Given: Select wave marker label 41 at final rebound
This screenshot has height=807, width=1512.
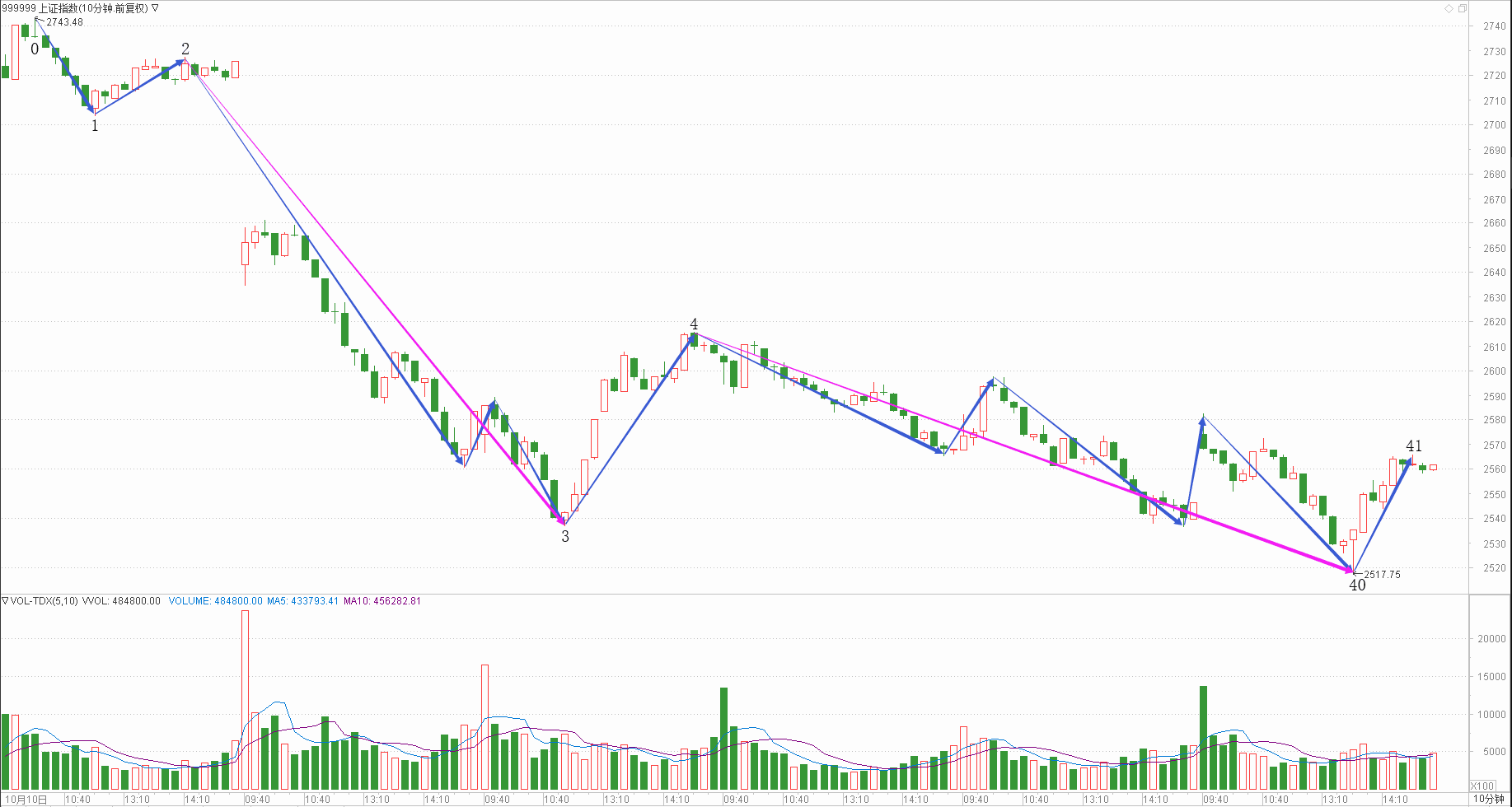Looking at the screenshot, I should click(1414, 446).
